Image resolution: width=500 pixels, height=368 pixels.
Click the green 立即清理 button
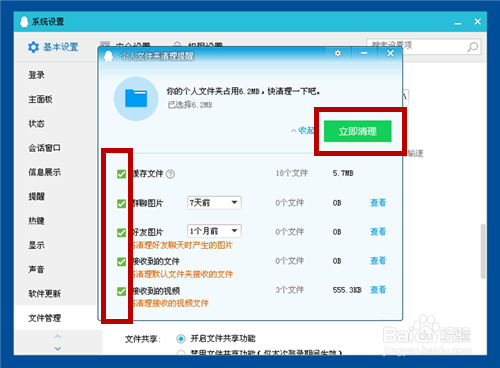(358, 131)
